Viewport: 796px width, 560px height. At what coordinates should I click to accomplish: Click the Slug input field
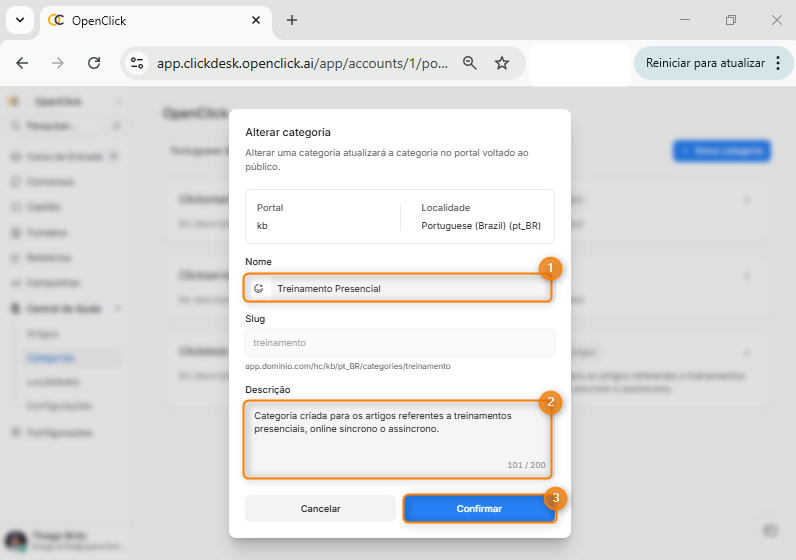[x=400, y=342]
